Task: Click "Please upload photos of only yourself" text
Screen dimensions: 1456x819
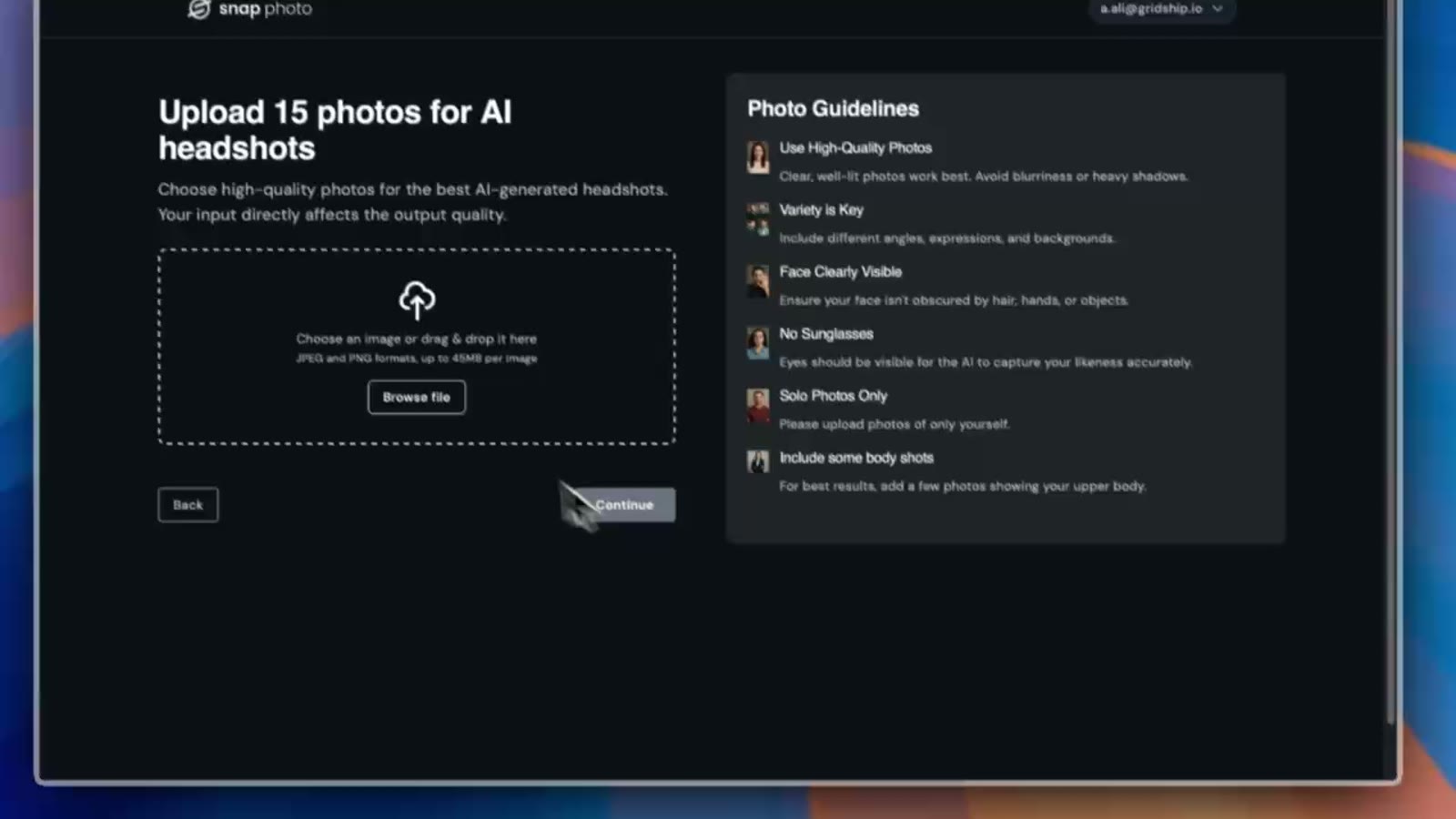Action: pos(894,424)
